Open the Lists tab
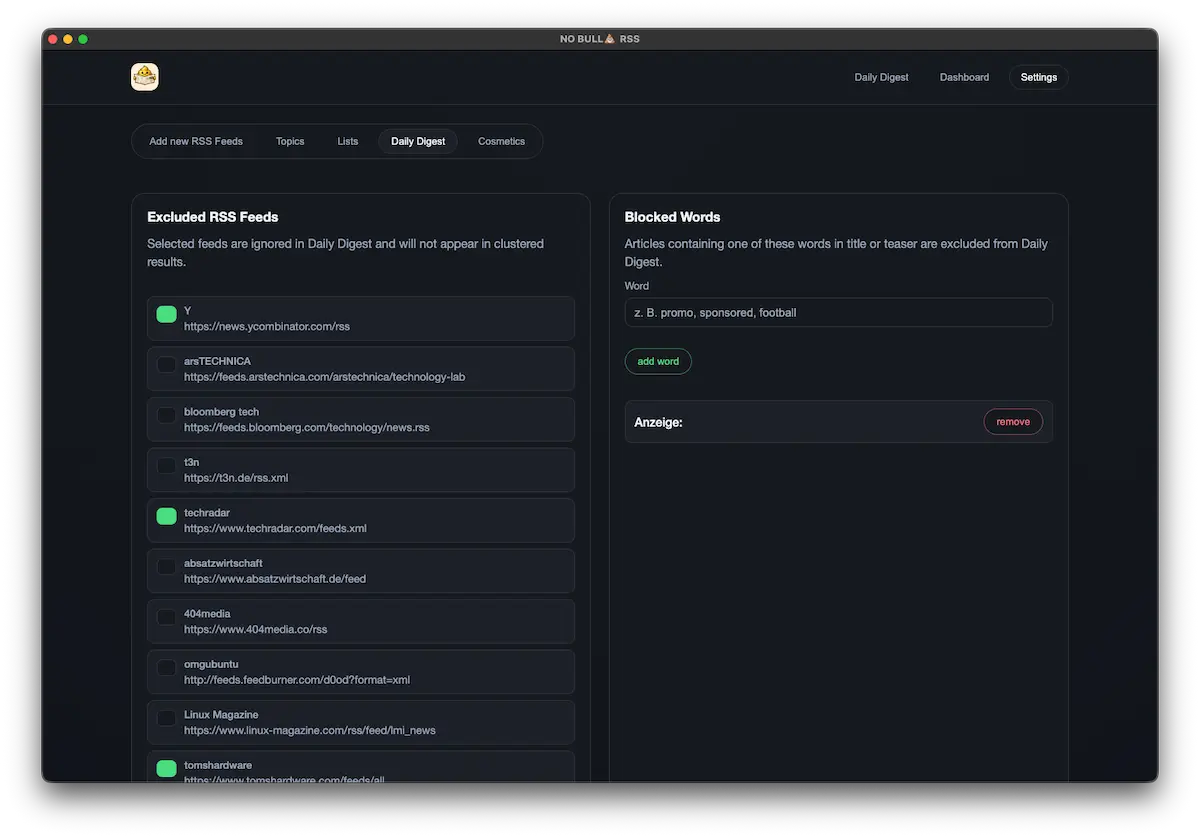 pos(347,141)
